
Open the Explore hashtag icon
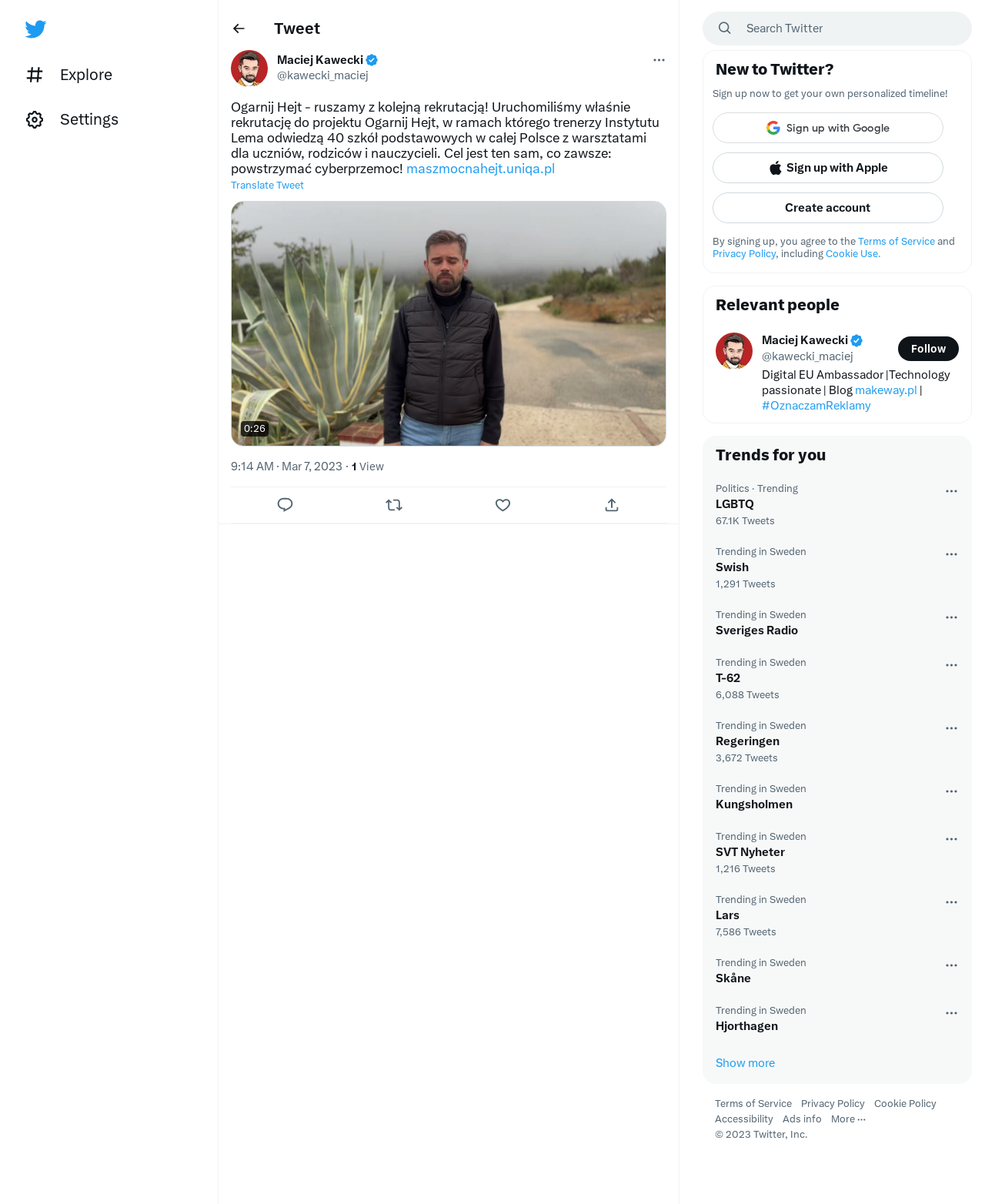35,75
